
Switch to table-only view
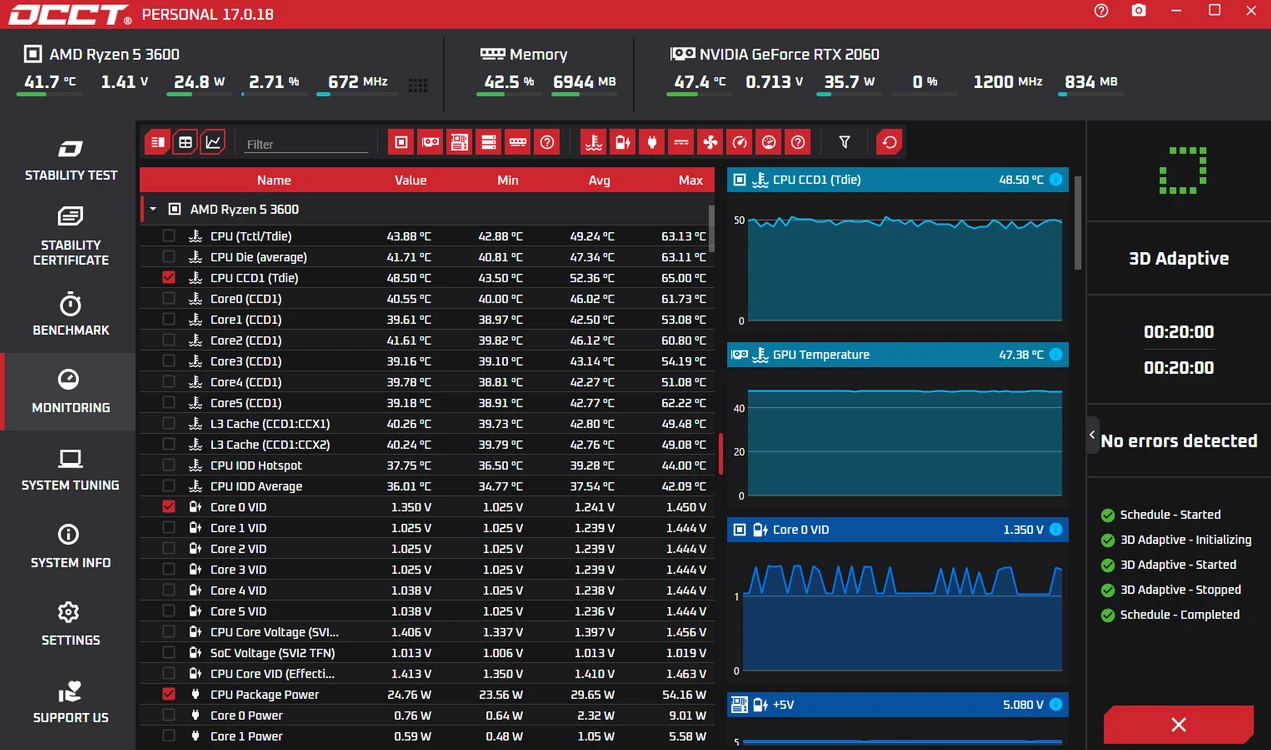point(185,142)
